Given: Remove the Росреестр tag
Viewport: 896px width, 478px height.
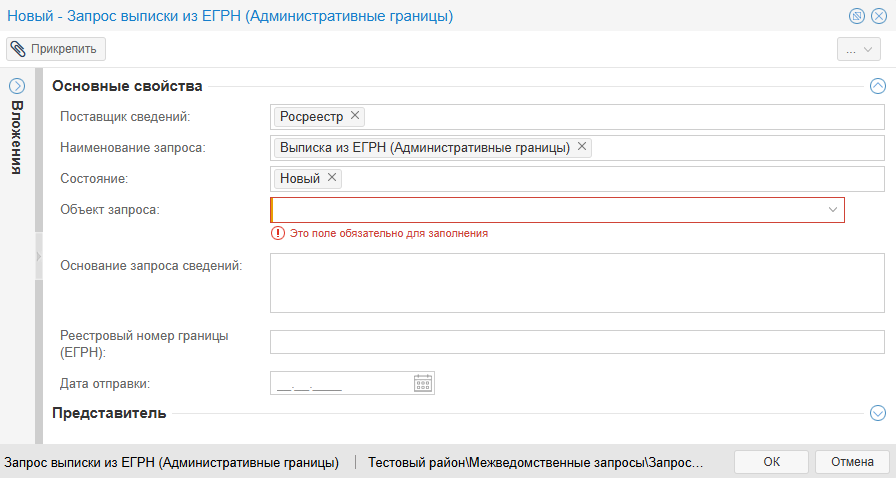Looking at the screenshot, I should point(355,116).
